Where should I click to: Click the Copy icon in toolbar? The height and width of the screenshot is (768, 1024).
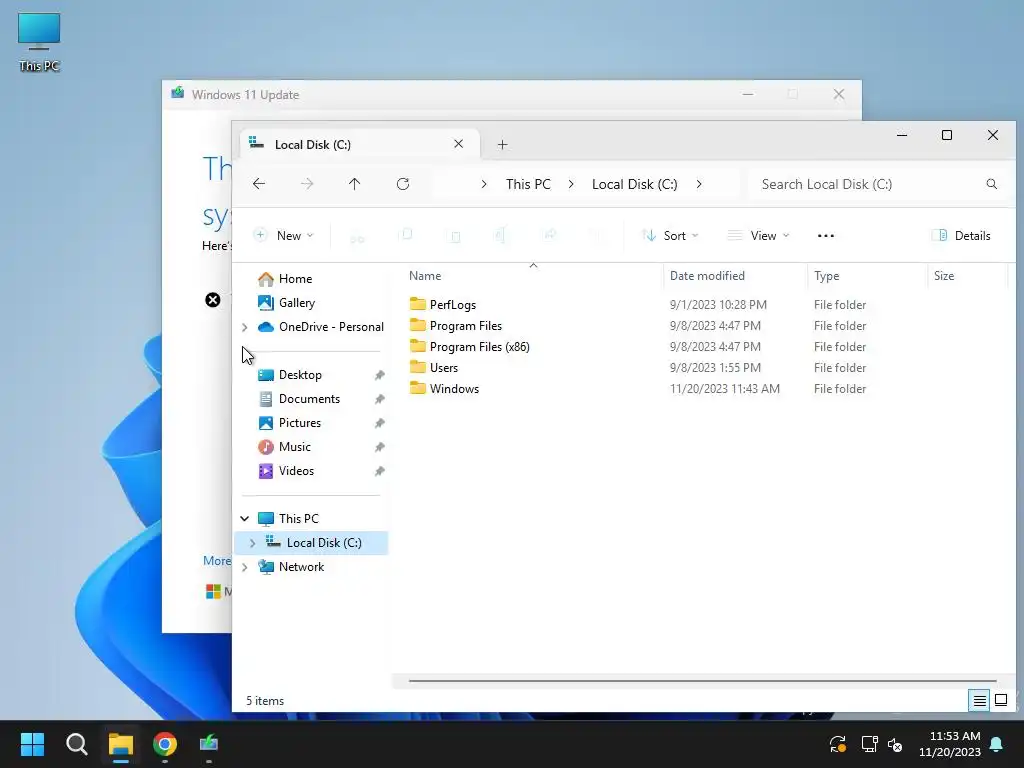click(406, 235)
